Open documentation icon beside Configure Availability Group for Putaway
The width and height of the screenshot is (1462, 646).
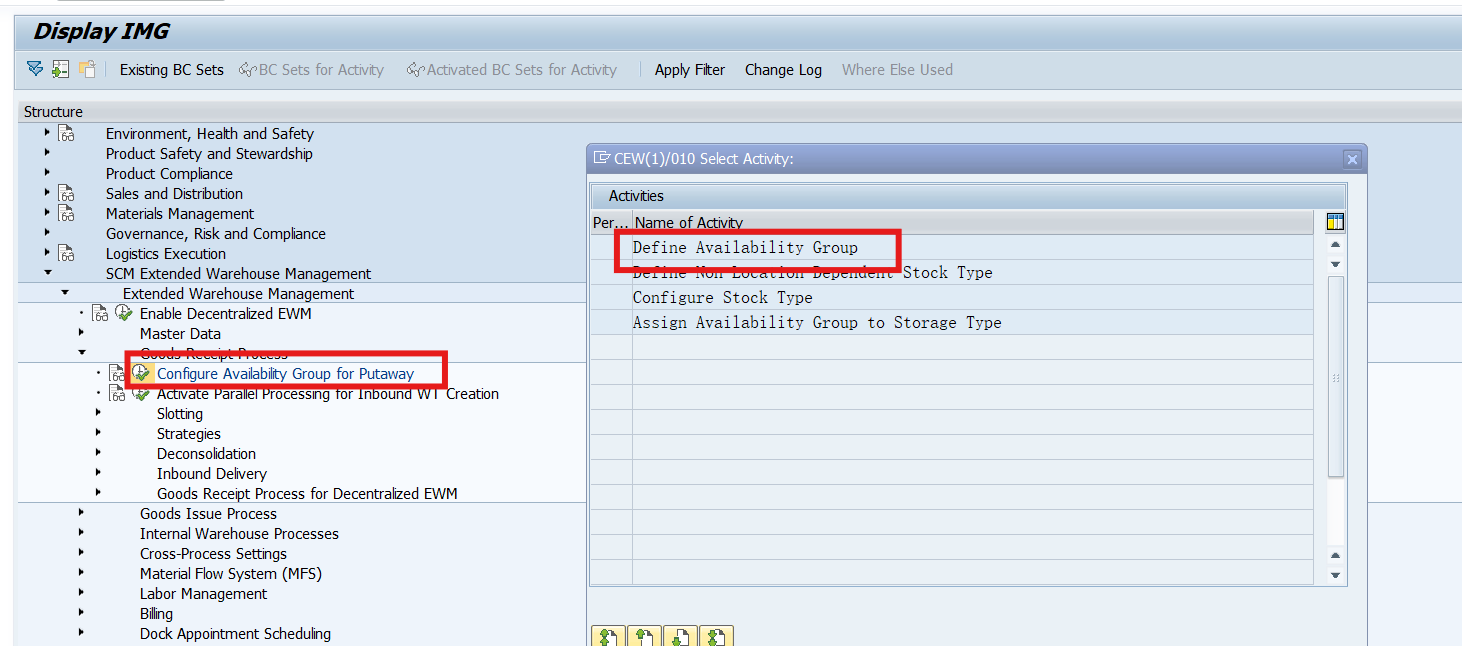116,372
